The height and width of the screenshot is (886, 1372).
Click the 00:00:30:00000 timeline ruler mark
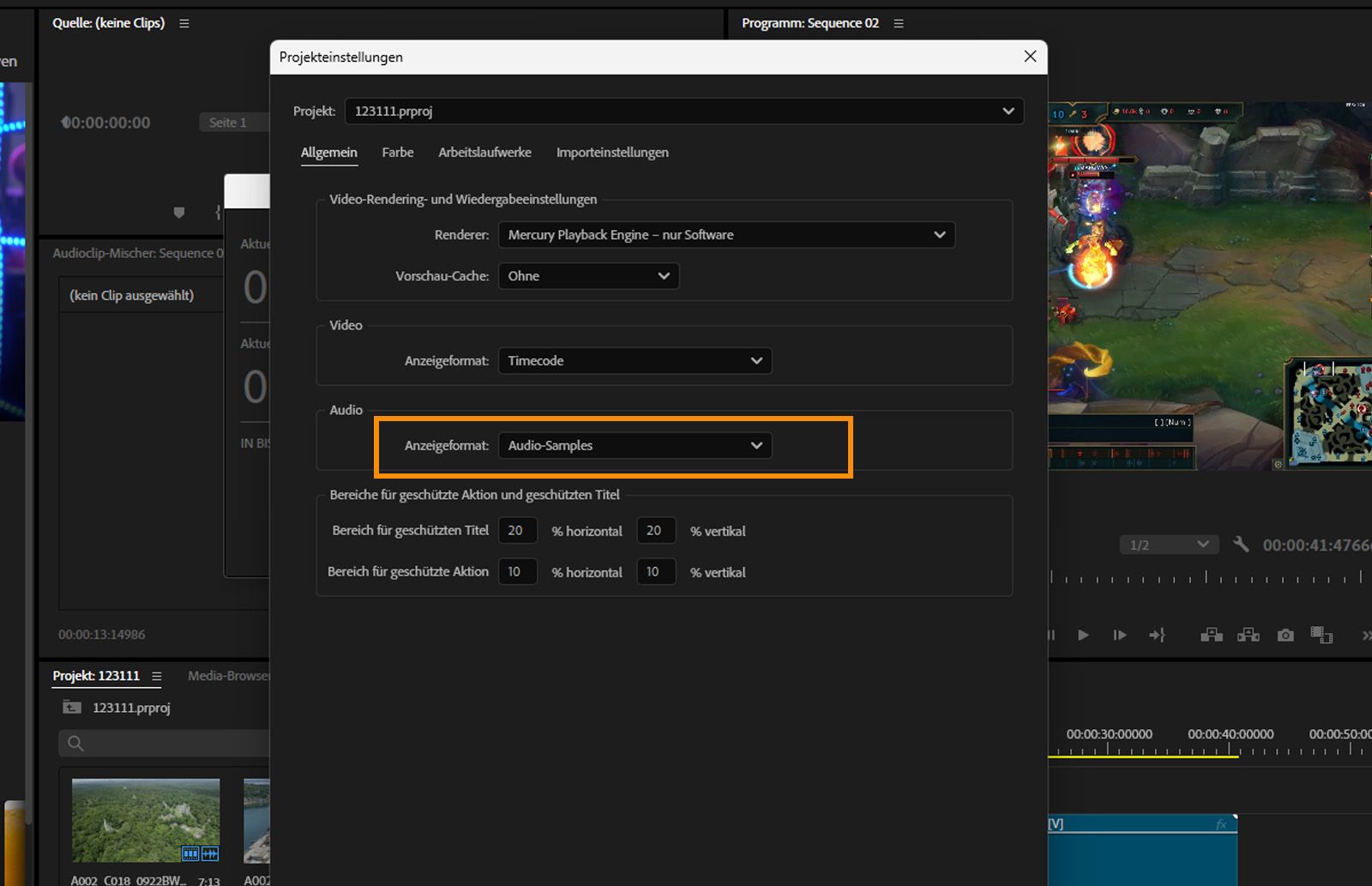click(1109, 734)
